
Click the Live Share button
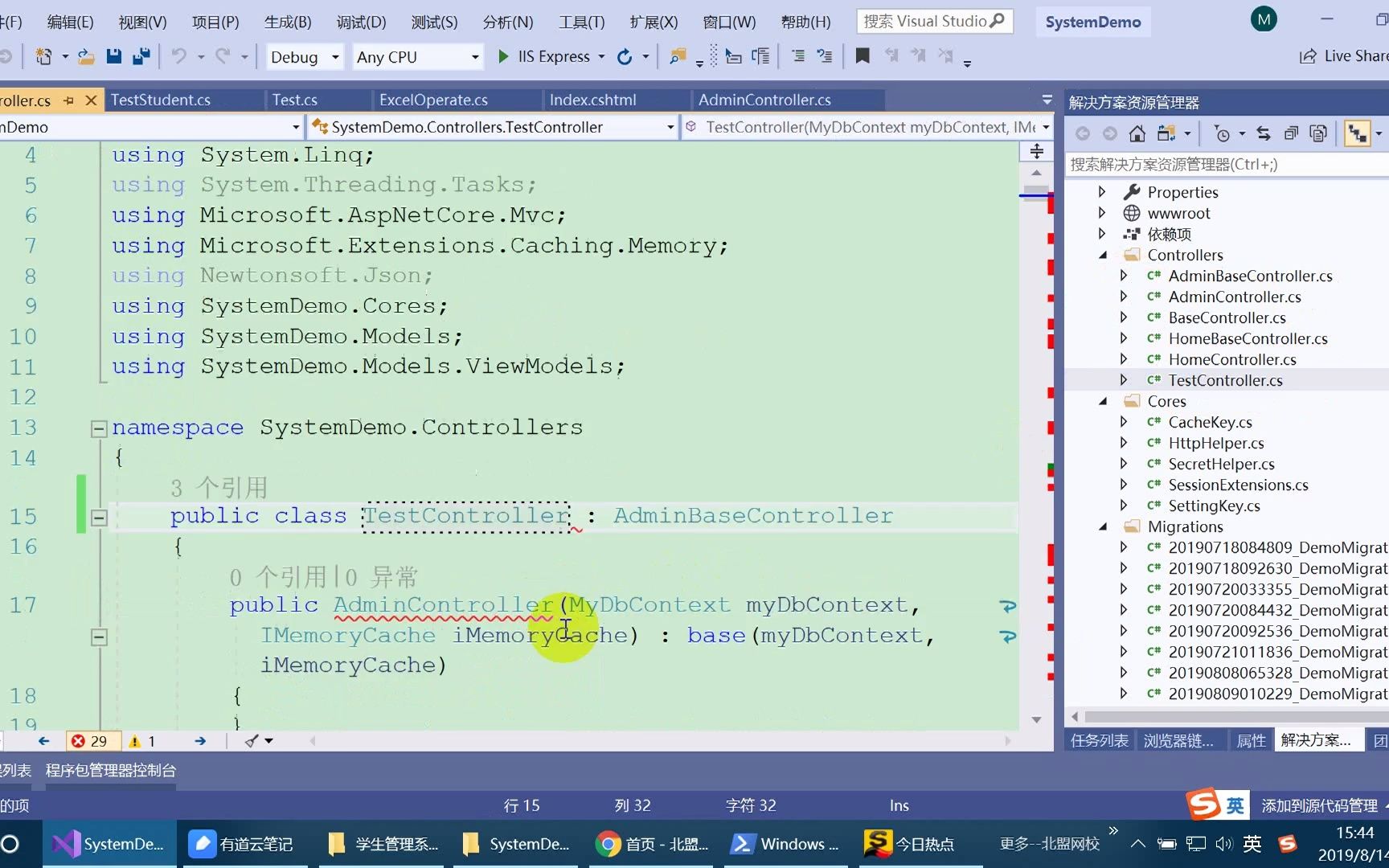tap(1344, 56)
